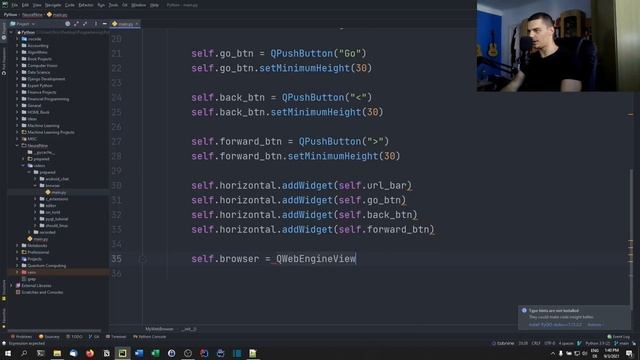Open the Navigate menu
Image resolution: width=640 pixels, height=360 pixels.
coord(53,5)
